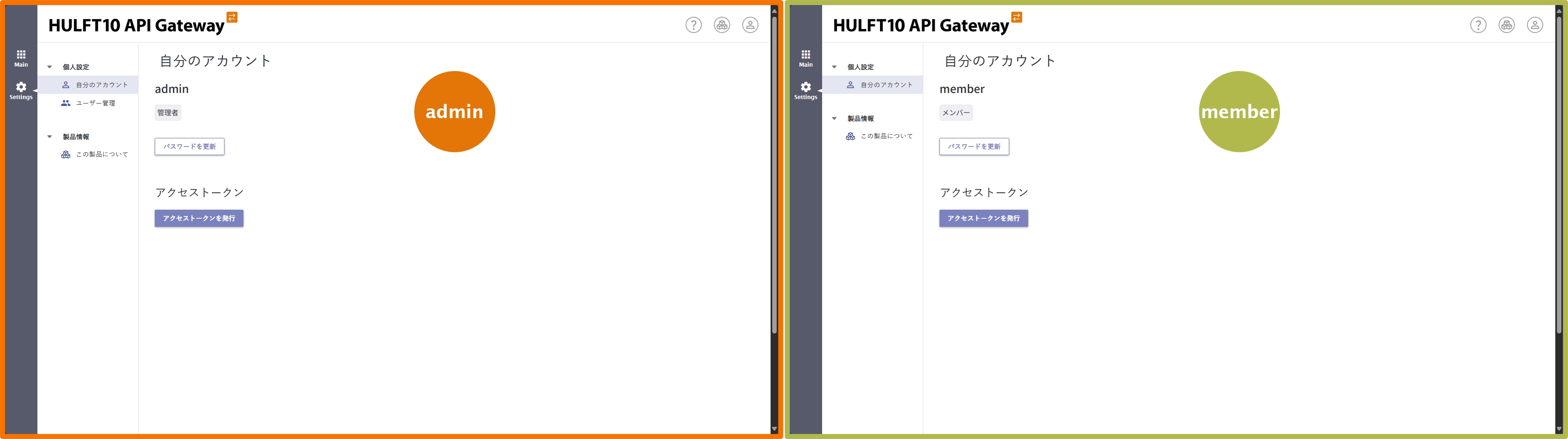The height and width of the screenshot is (439, 1568).
Task: Click the green member avatar circle
Action: pyautogui.click(x=1239, y=111)
